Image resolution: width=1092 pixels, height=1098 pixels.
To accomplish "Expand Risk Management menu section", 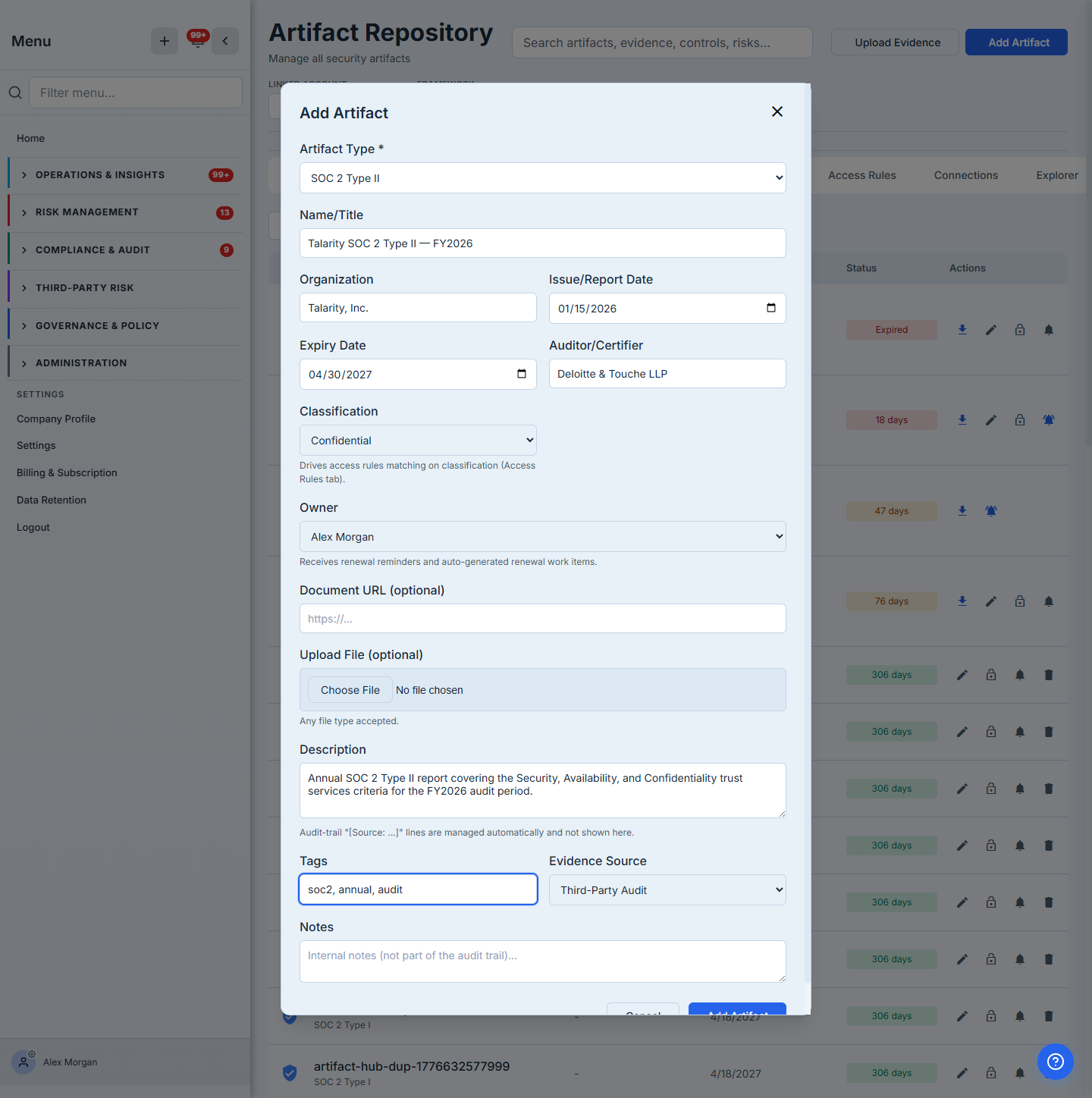I will 125,212.
